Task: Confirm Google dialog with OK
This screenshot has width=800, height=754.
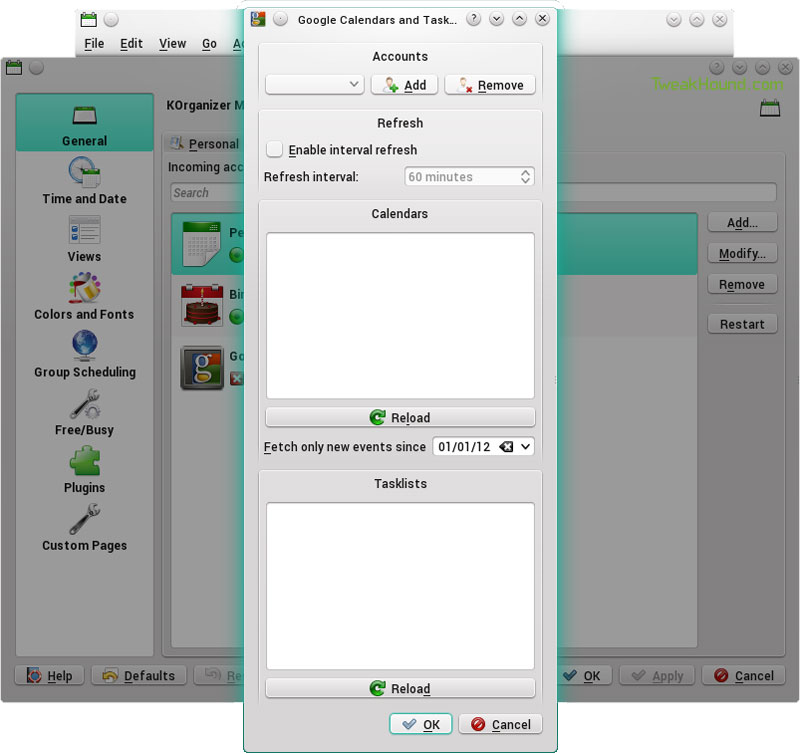Action: (x=420, y=724)
